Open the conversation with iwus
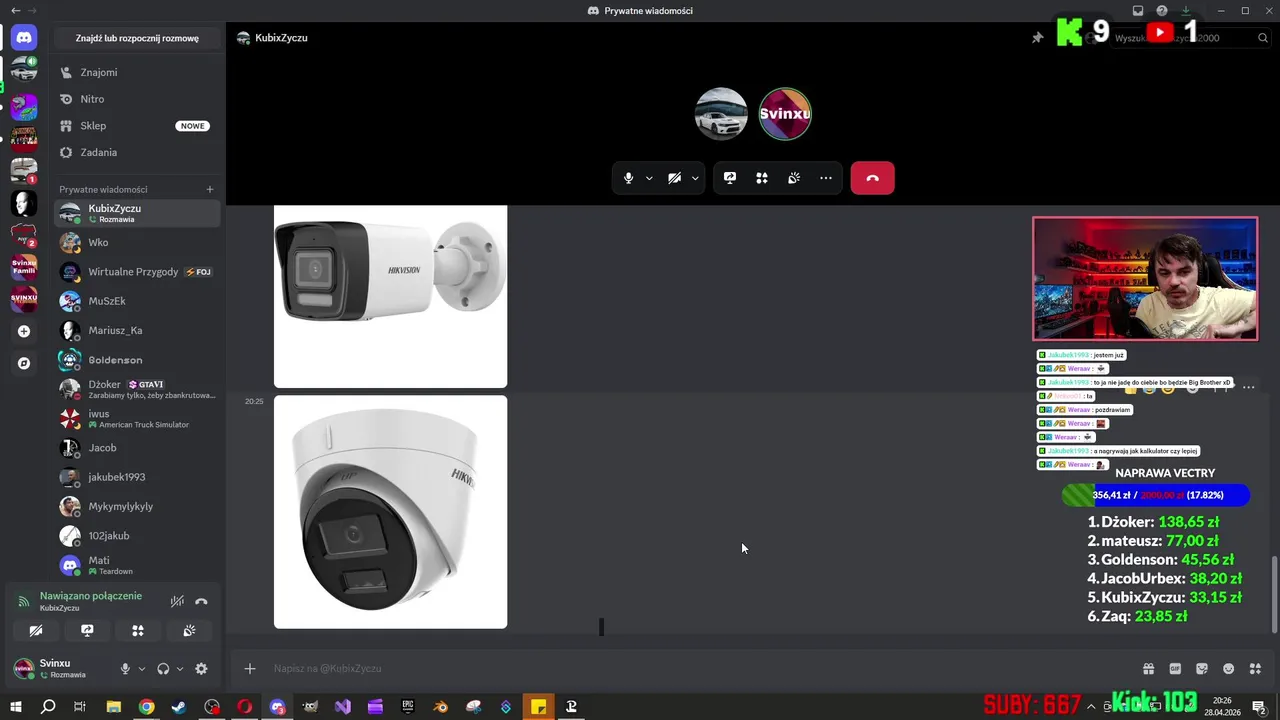This screenshot has width=1280, height=720. [x=139, y=418]
